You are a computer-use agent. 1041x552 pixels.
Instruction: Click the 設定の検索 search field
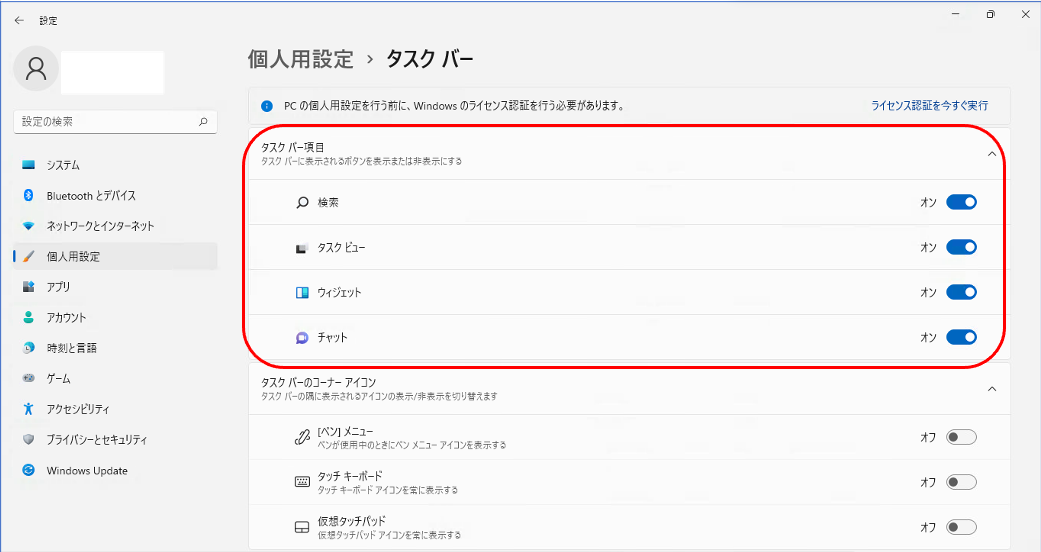click(x=116, y=122)
